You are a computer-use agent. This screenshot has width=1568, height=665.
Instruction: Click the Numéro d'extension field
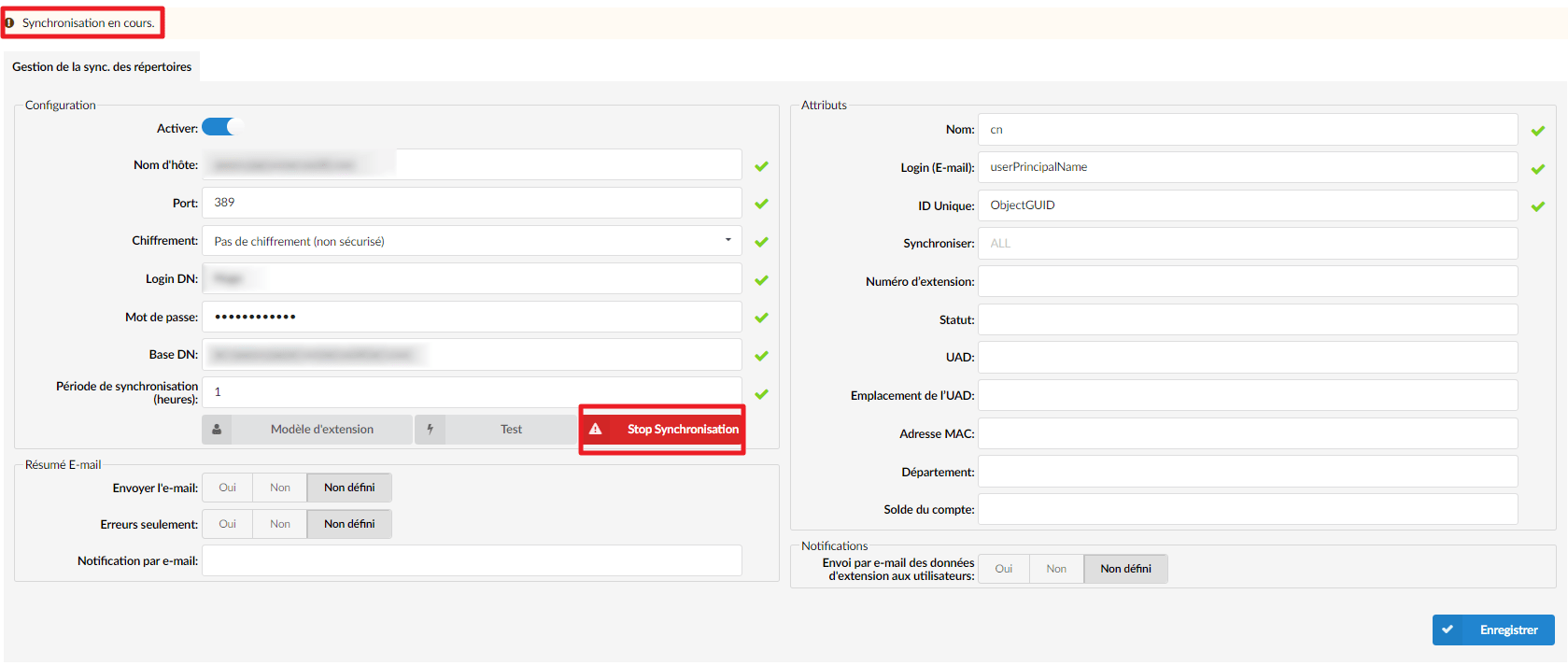[1248, 281]
